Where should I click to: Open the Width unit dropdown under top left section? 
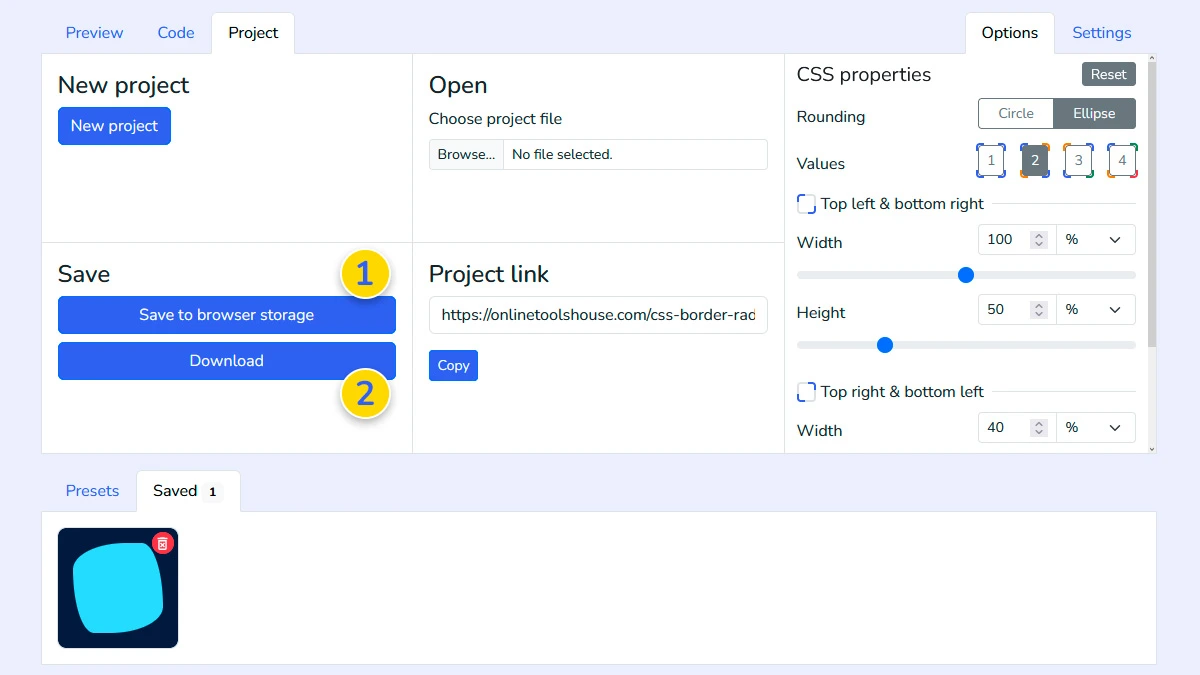click(1096, 239)
